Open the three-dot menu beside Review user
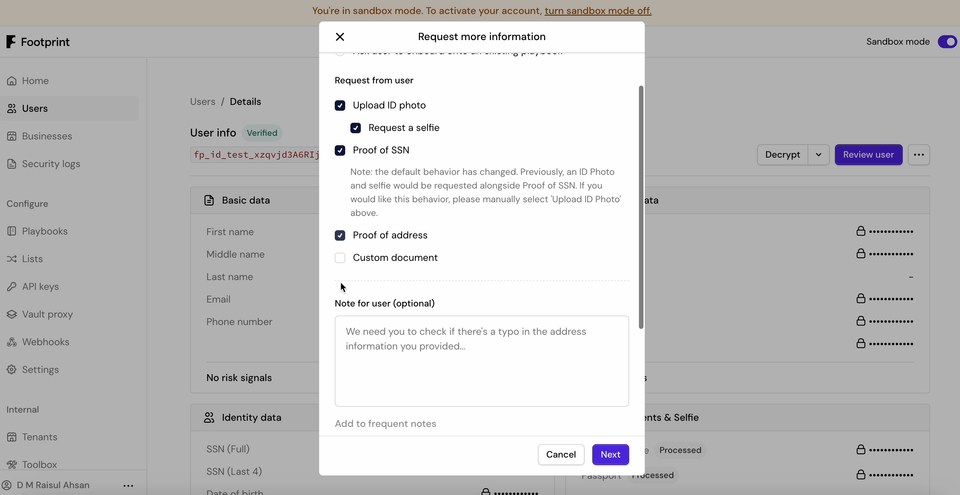 click(918, 155)
